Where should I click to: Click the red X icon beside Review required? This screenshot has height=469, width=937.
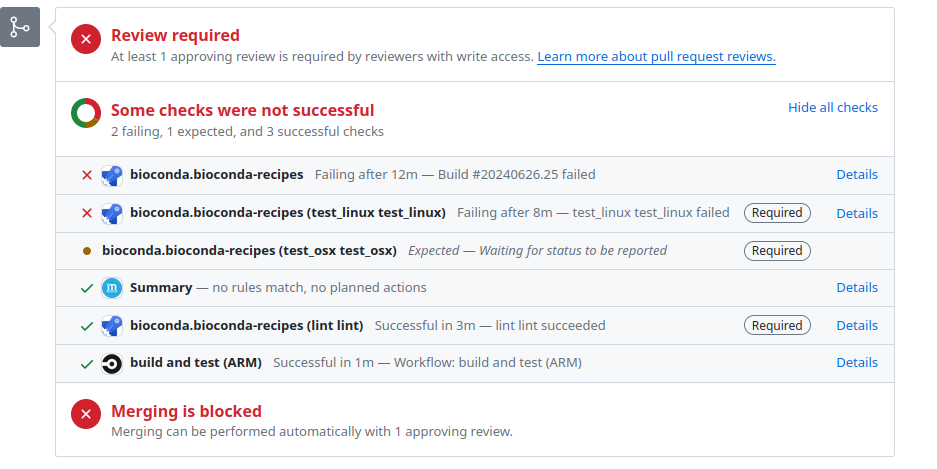[x=86, y=39]
